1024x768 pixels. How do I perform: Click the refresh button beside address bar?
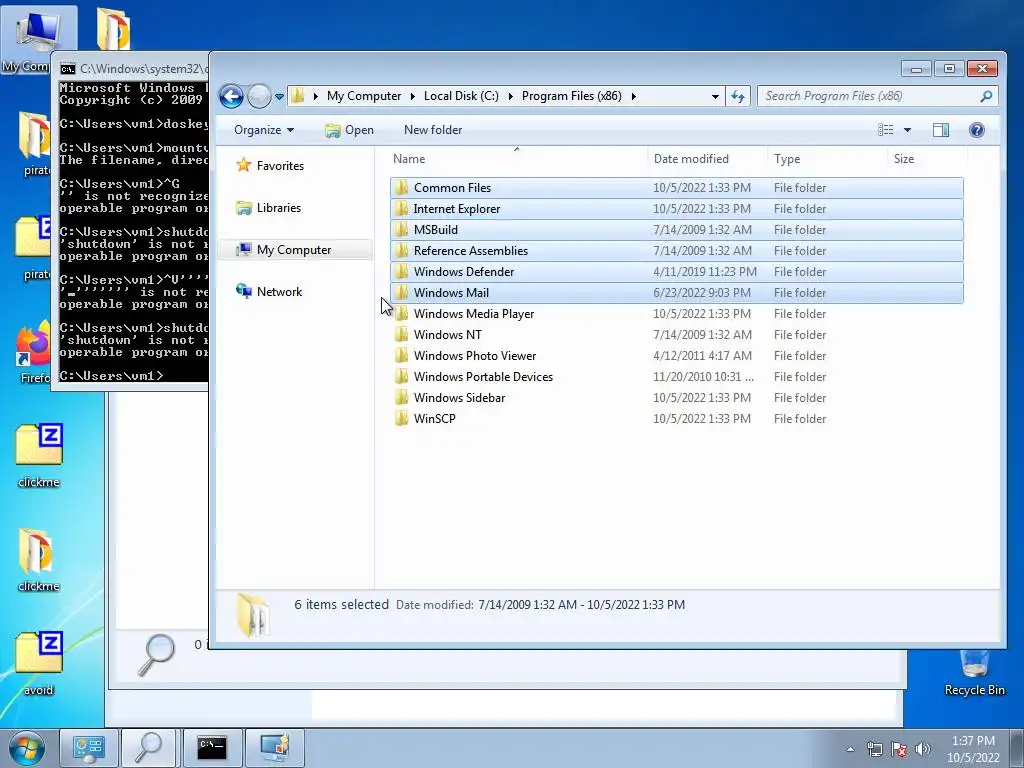[738, 97]
